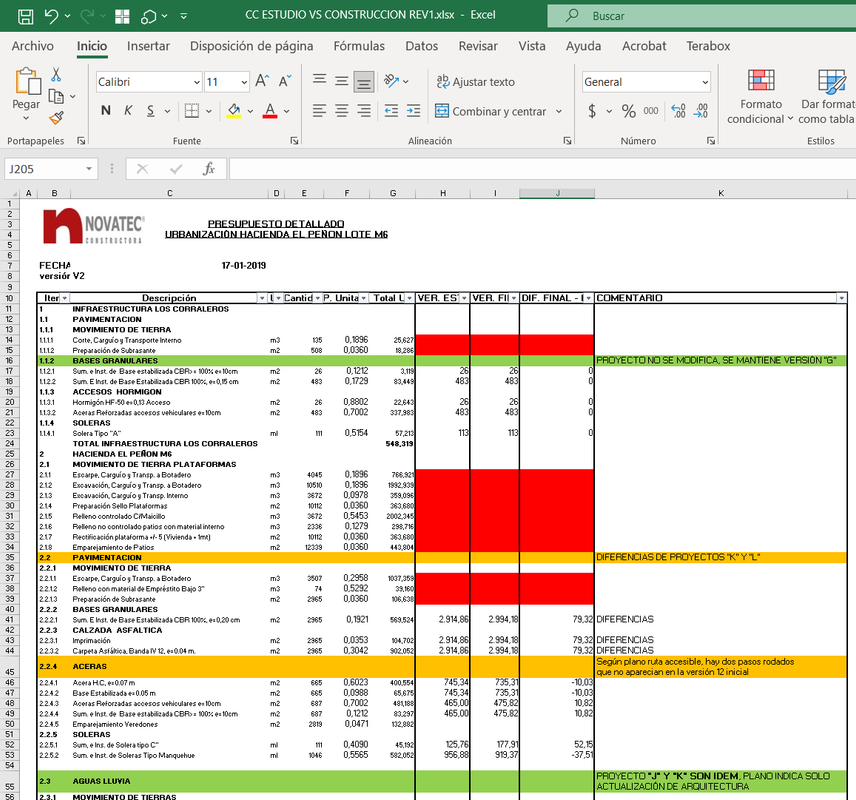Viewport: 856px width, 800px height.
Task: Click accounting currency $ icon
Action: pyautogui.click(x=592, y=111)
